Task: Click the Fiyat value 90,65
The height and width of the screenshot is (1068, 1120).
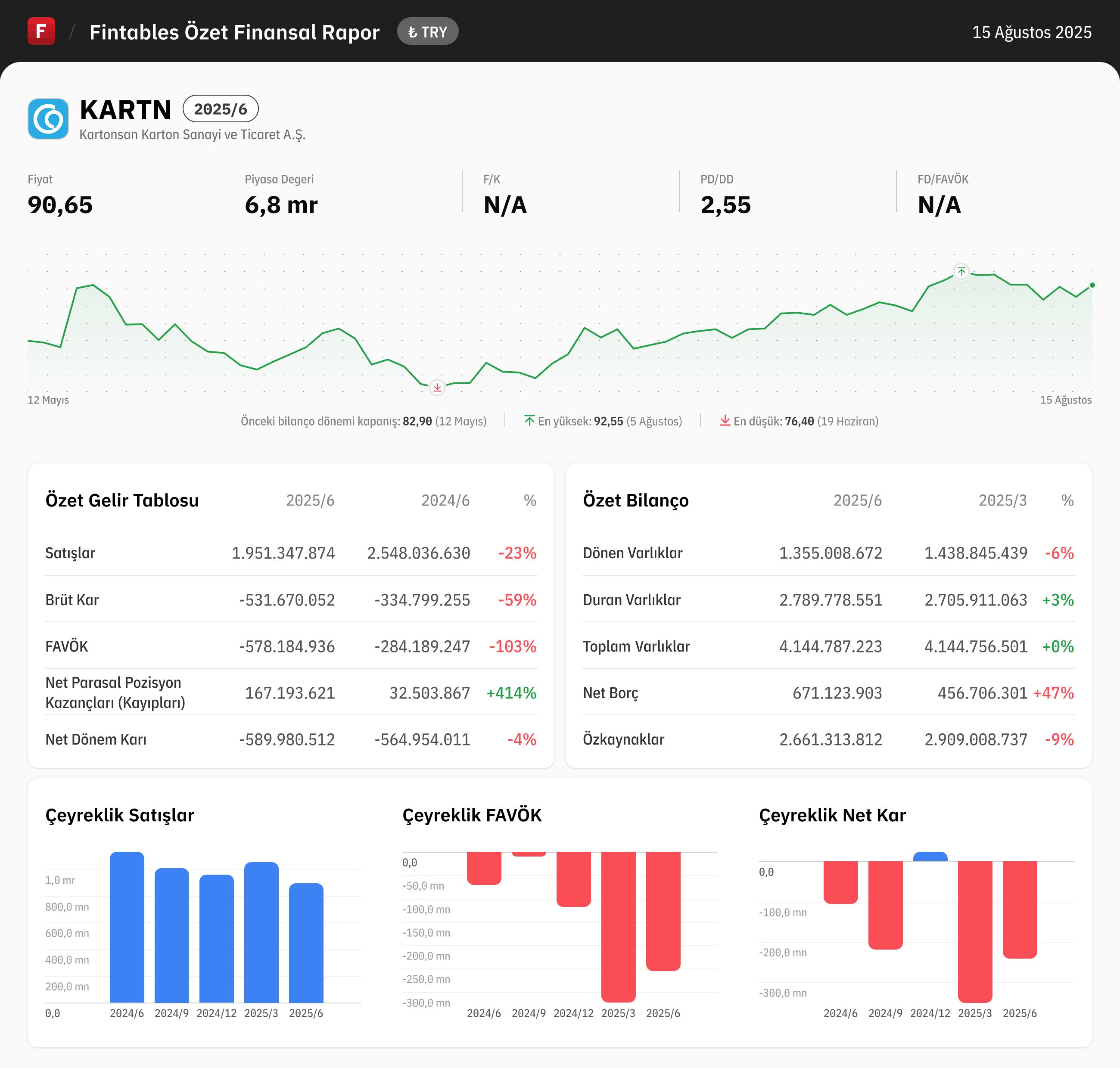Action: coord(60,205)
